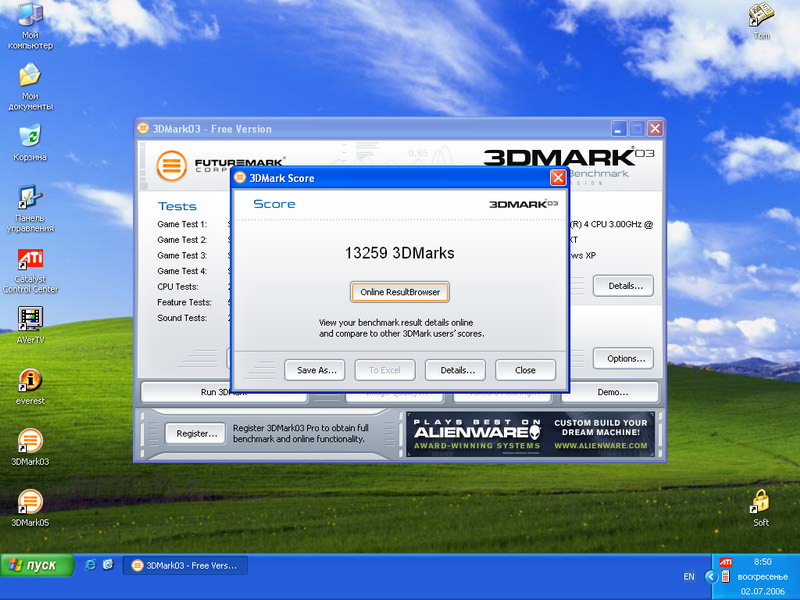Click the Alienware advertisement banner
Screen dimensions: 800x600
tap(530, 434)
